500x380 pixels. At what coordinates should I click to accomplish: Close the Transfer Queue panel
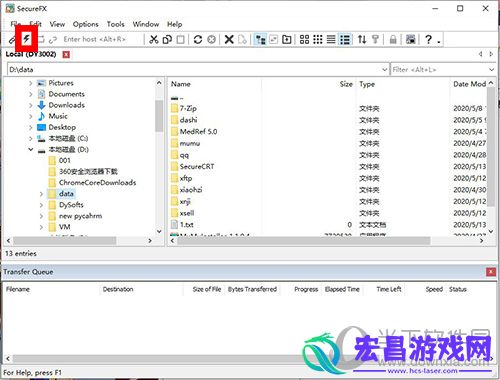point(491,272)
